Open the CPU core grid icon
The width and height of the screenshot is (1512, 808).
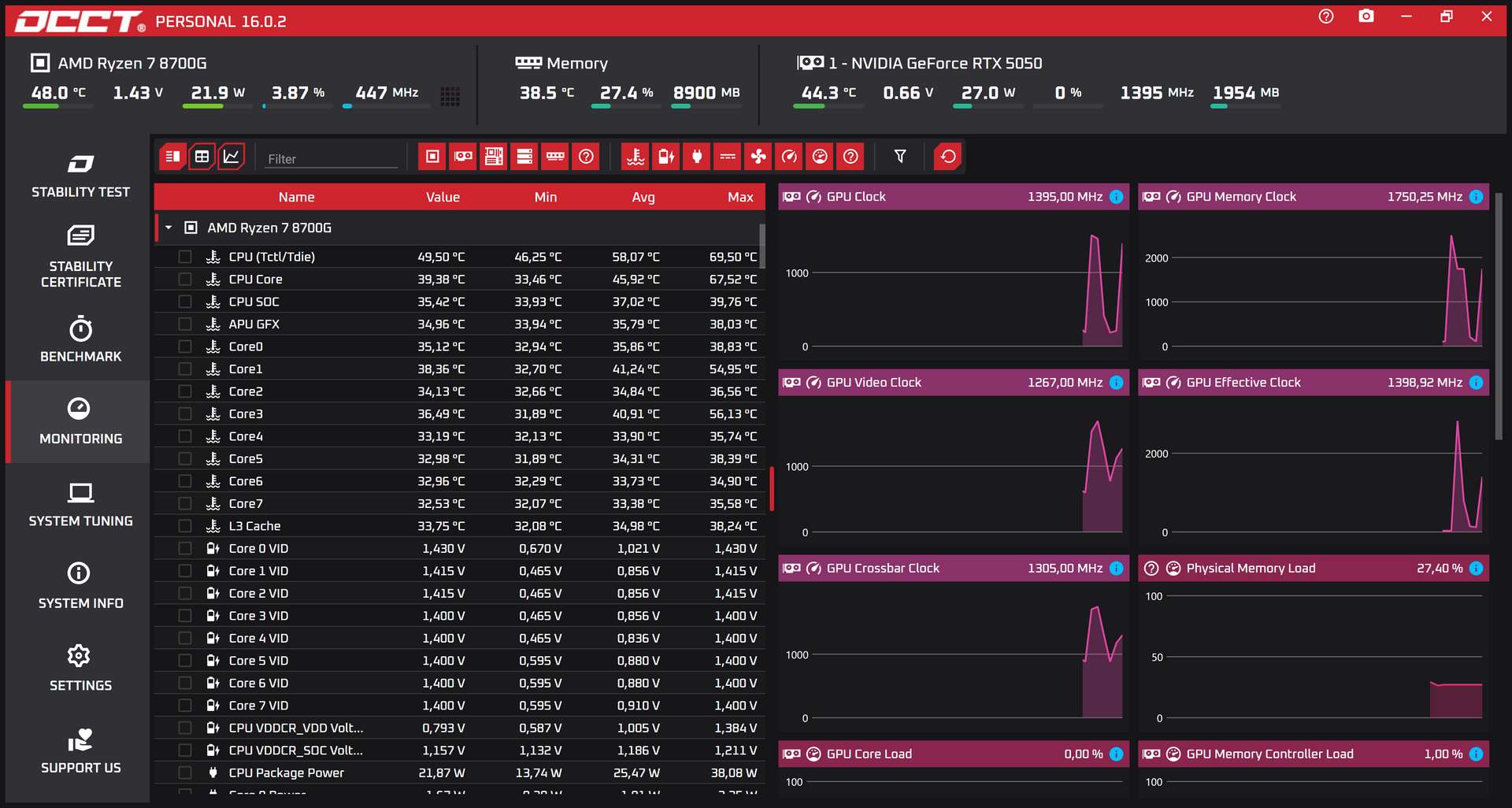click(x=450, y=96)
